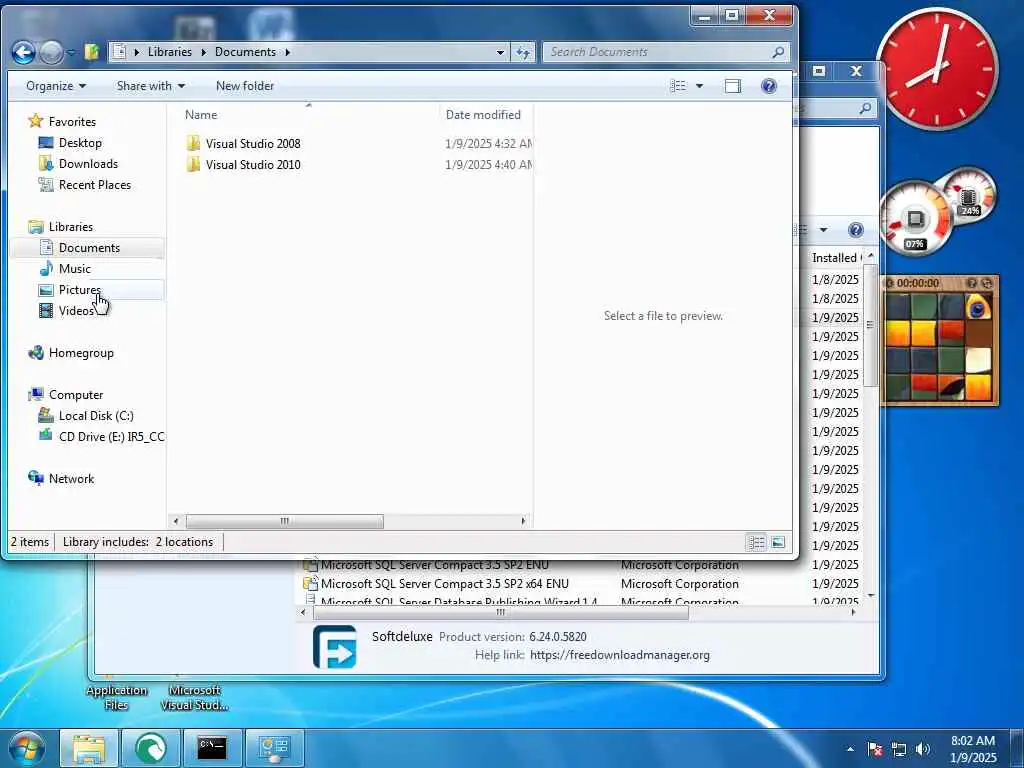Toggle the preview pane button
Screen dimensions: 1024x768
click(733, 86)
